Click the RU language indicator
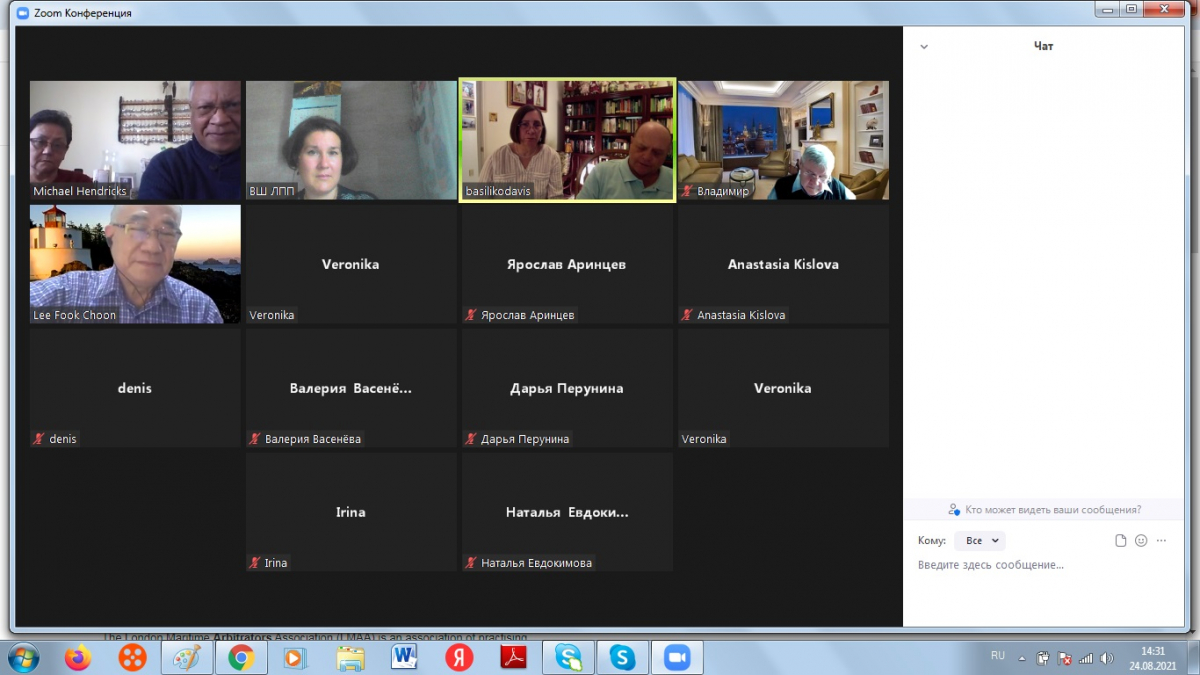1200x675 pixels. tap(998, 656)
